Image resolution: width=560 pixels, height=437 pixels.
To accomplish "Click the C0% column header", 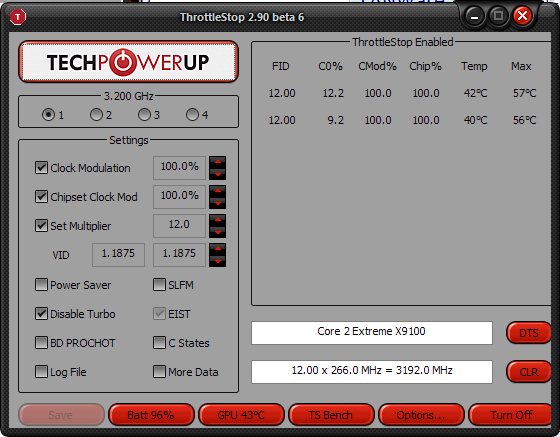I will [x=330, y=66].
